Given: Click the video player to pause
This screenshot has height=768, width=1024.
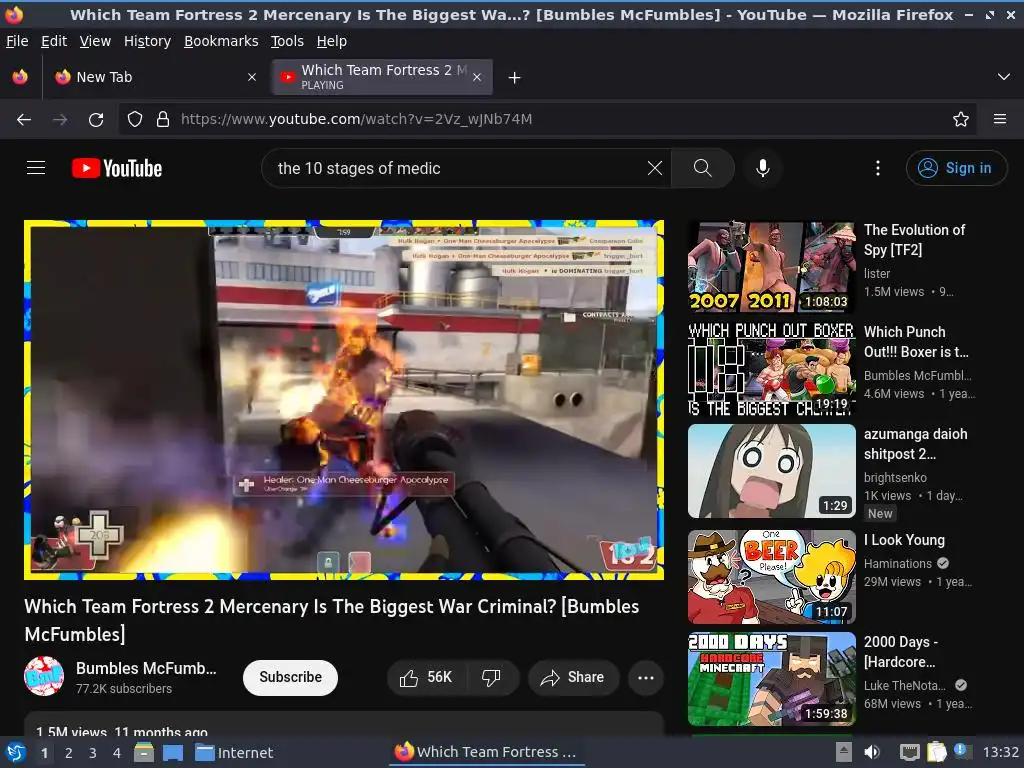Looking at the screenshot, I should 344,400.
